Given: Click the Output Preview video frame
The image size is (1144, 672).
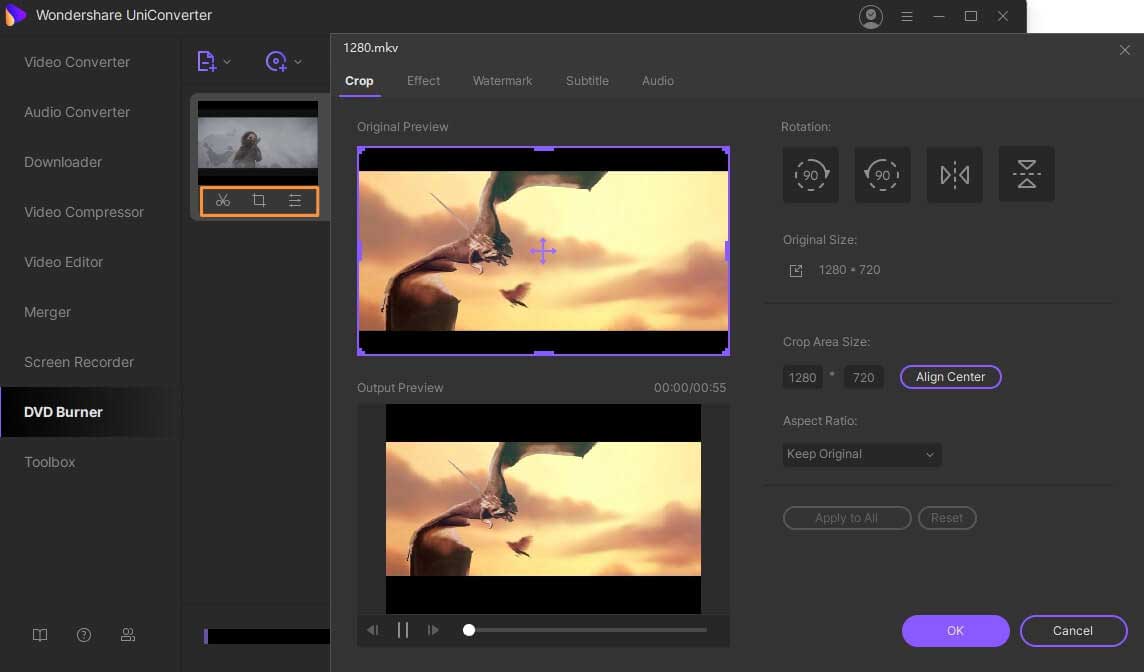Looking at the screenshot, I should click(544, 509).
